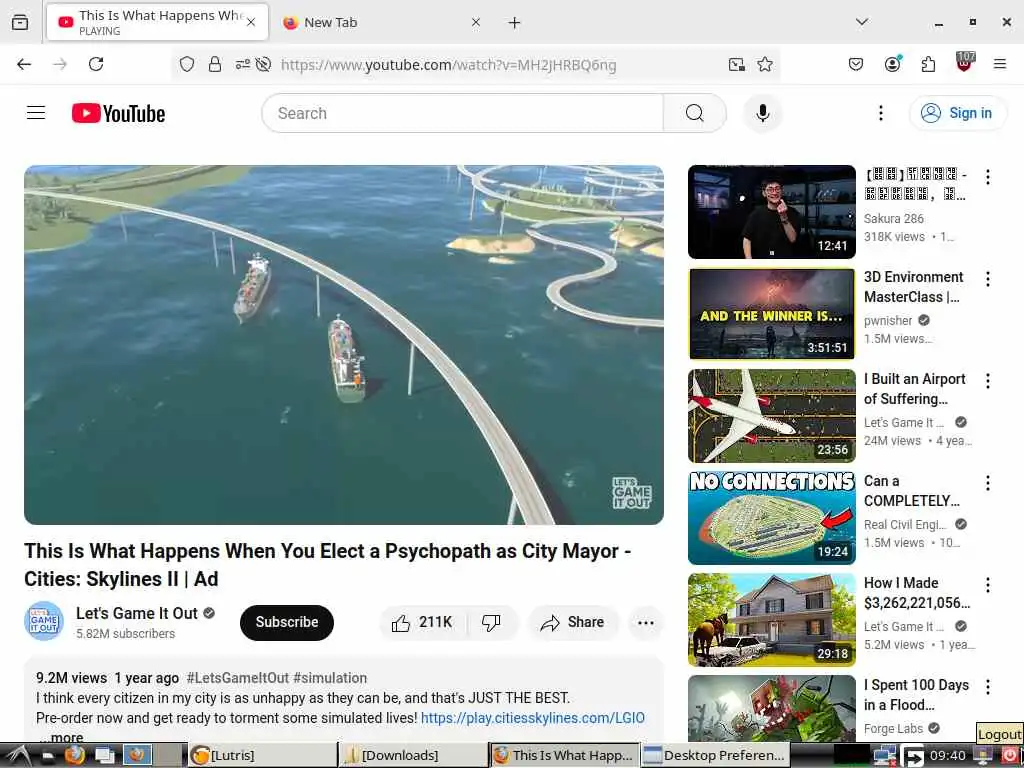
Task: Click the search magnifier button
Action: (x=694, y=113)
